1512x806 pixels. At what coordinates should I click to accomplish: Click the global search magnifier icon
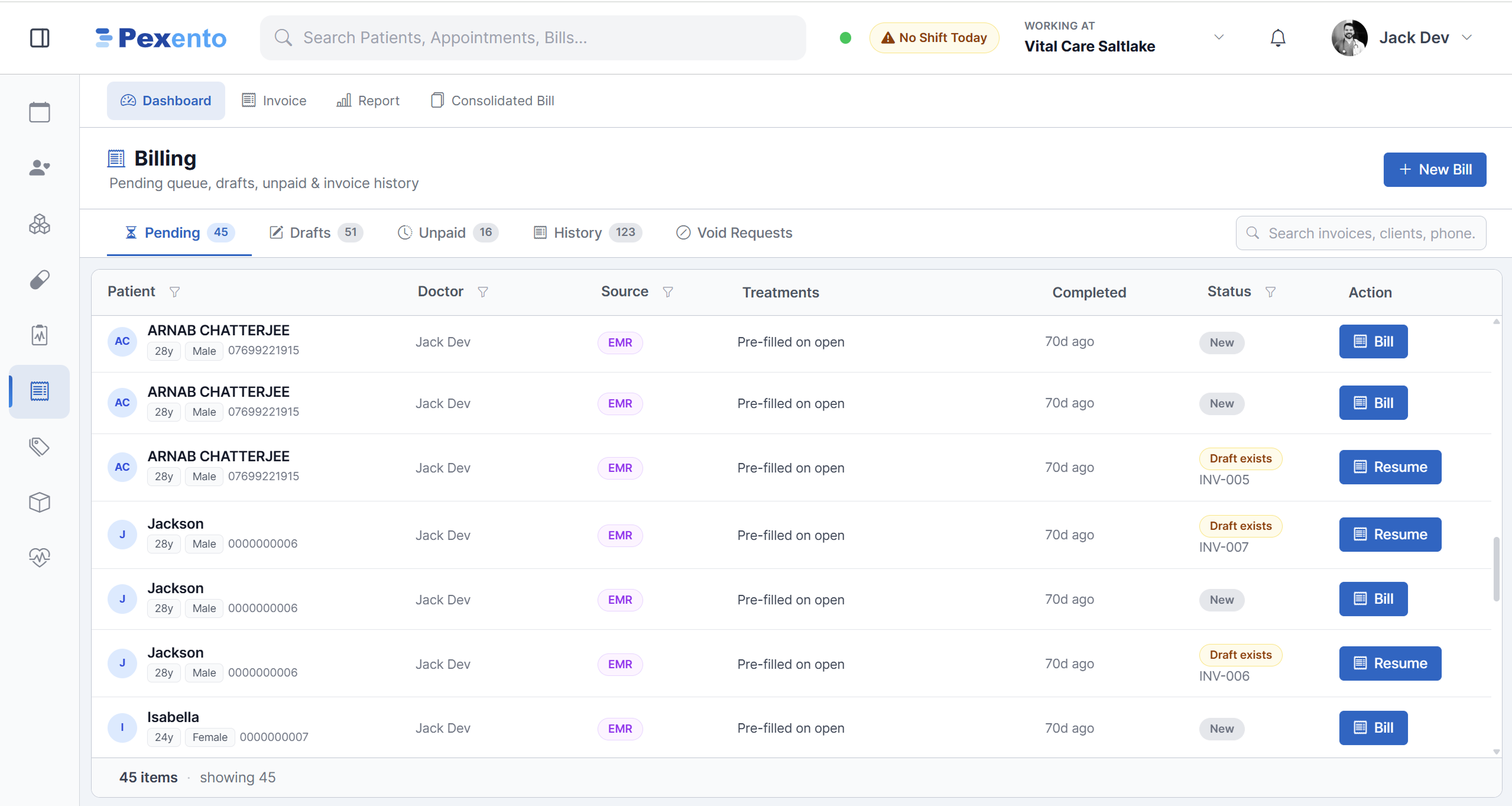(x=283, y=38)
